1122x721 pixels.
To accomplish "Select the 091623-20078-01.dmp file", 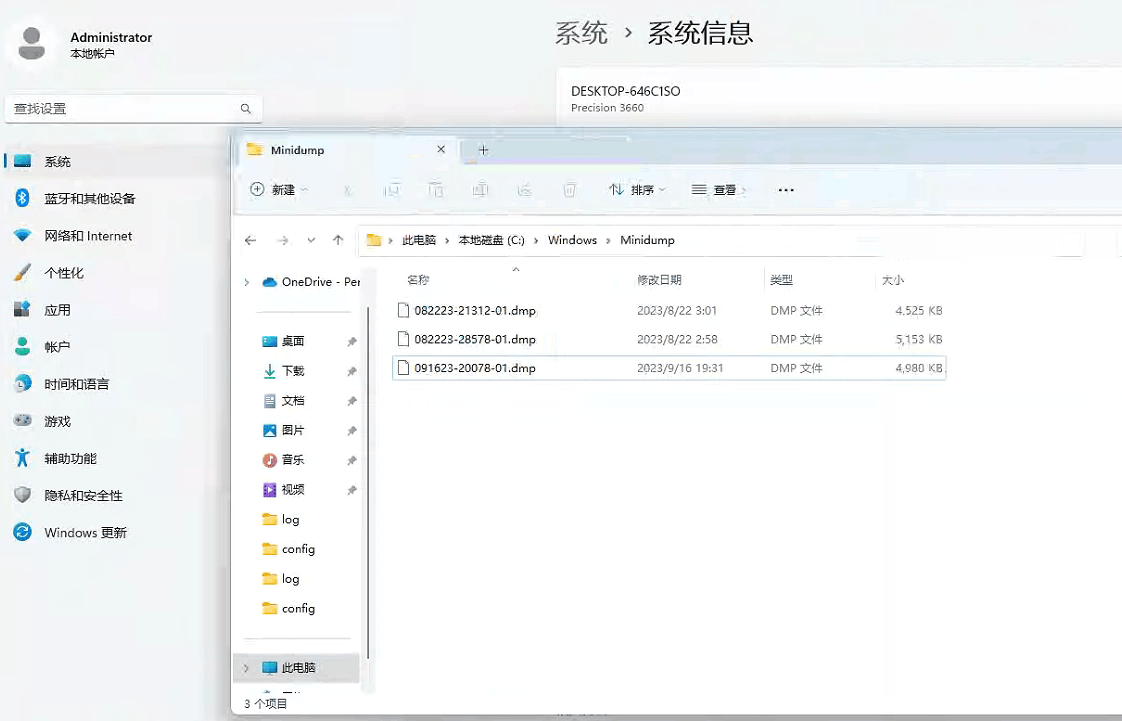I will tap(475, 367).
